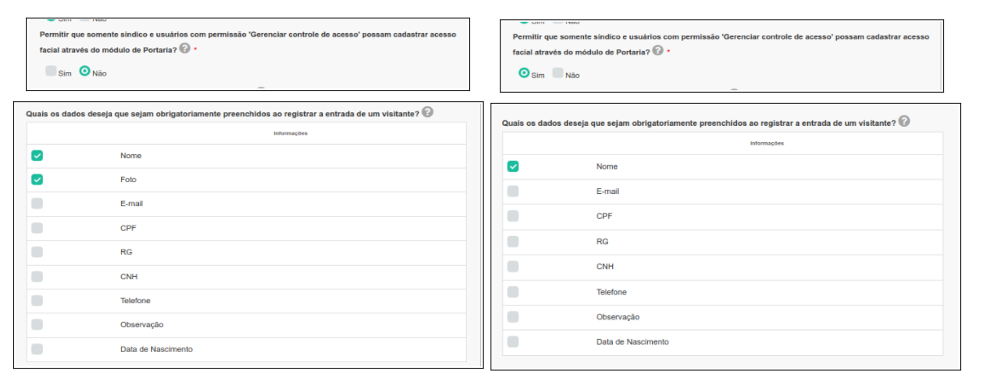The image size is (982, 380).
Task: Uncheck the Nome checkbox in right list
Action: (x=513, y=167)
